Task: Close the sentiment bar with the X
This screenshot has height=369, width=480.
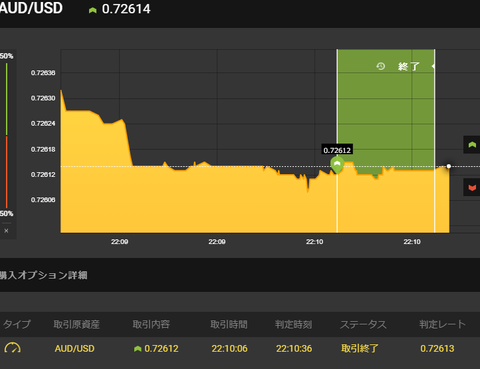Action: click(x=6, y=231)
